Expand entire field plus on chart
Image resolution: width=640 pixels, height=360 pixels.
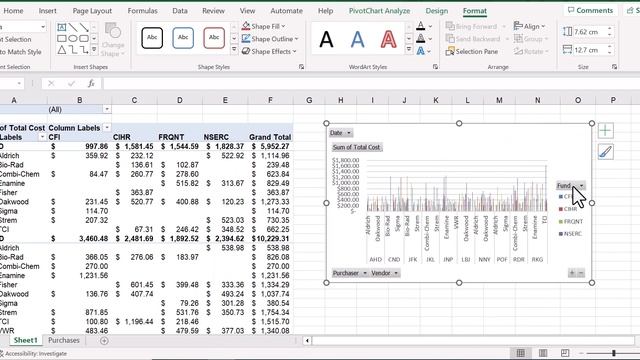tap(572, 273)
